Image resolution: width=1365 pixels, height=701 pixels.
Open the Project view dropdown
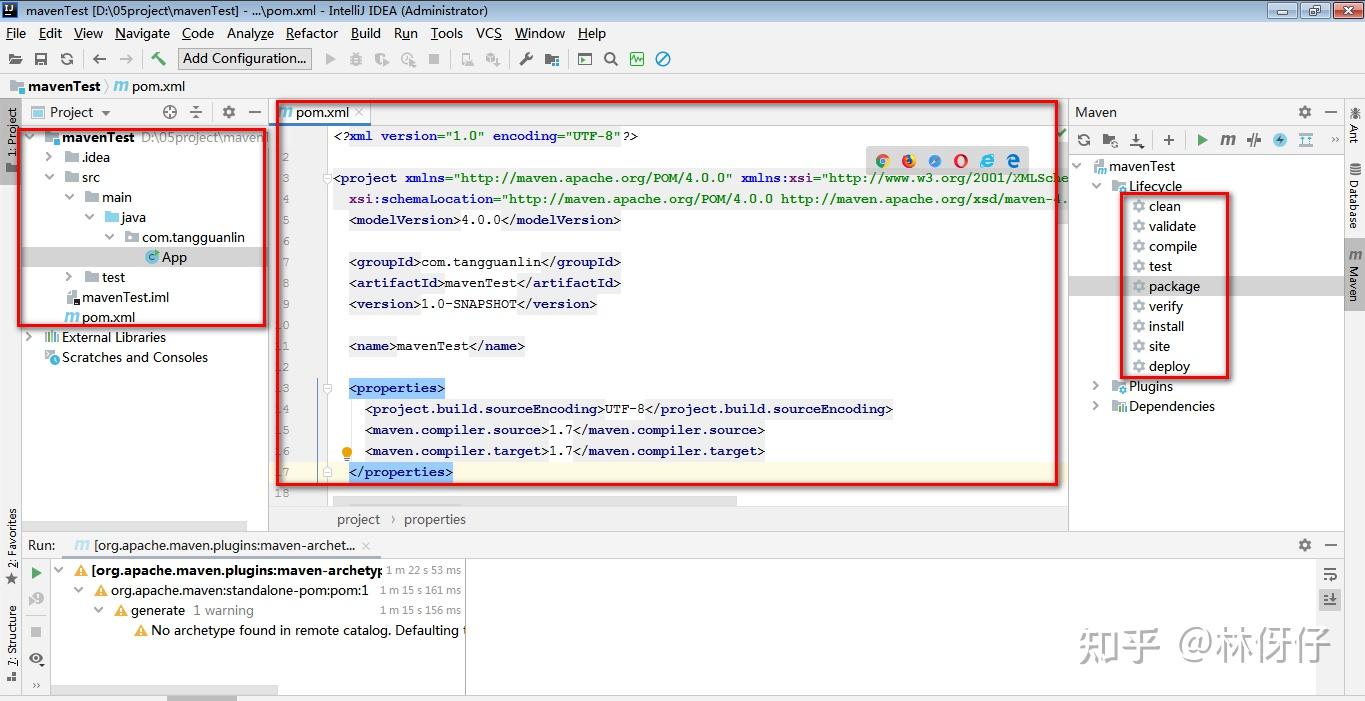click(80, 112)
